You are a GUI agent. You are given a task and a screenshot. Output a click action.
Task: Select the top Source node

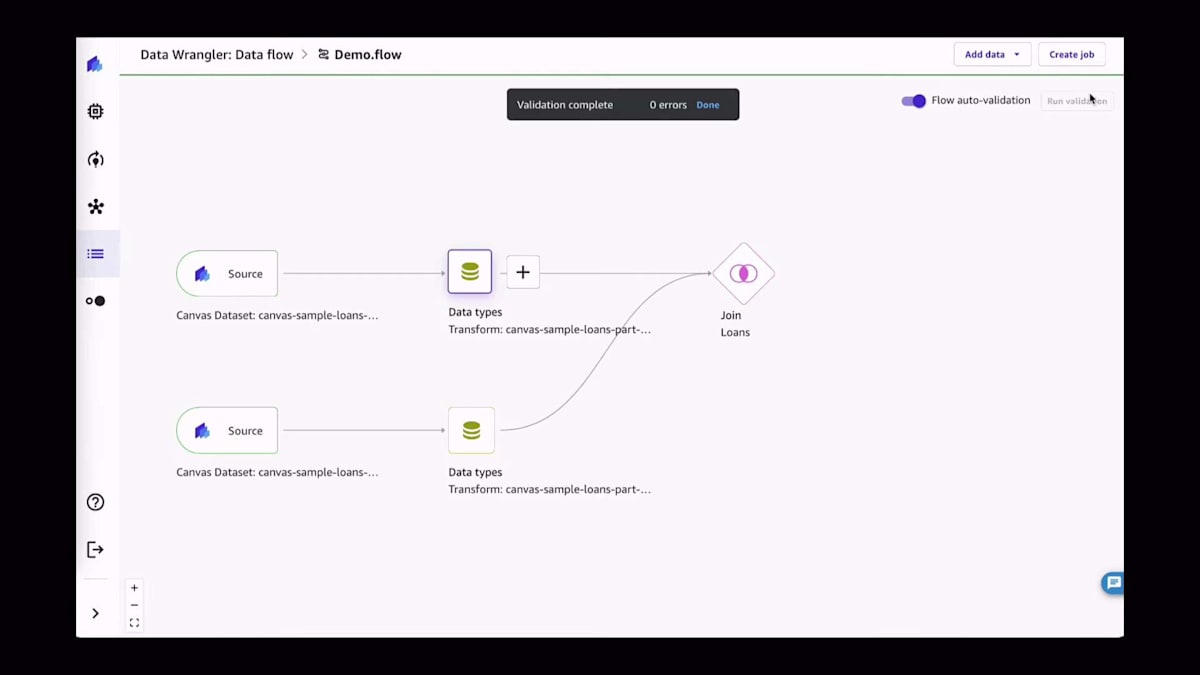(227, 273)
